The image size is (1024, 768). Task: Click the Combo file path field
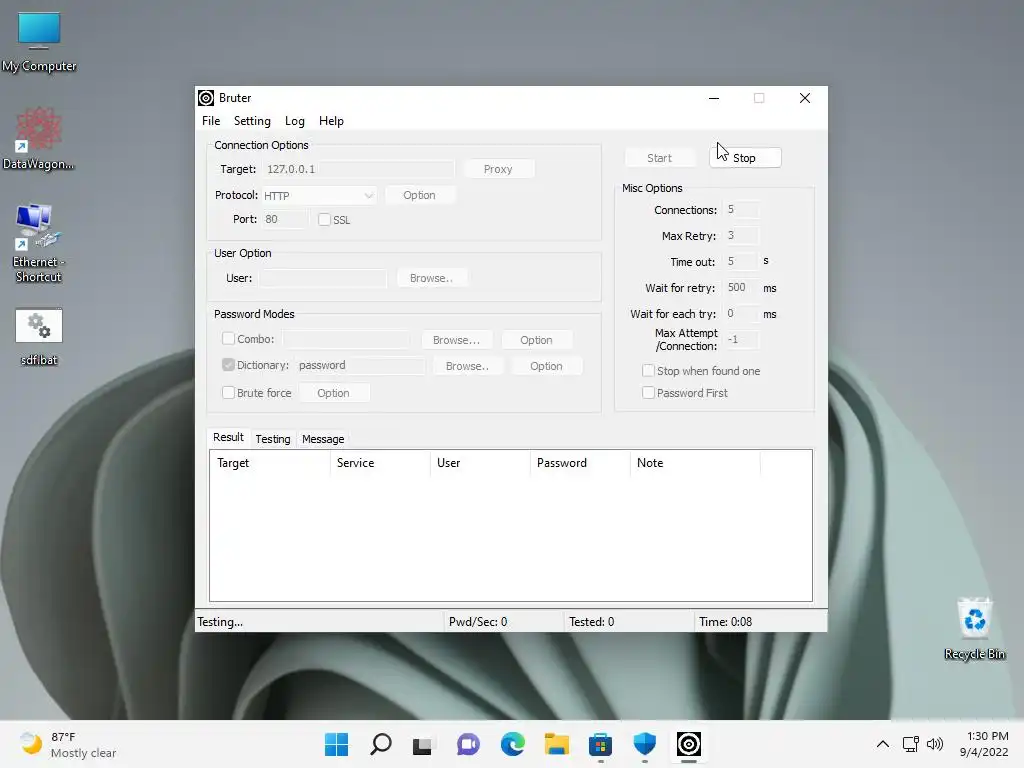coord(347,340)
